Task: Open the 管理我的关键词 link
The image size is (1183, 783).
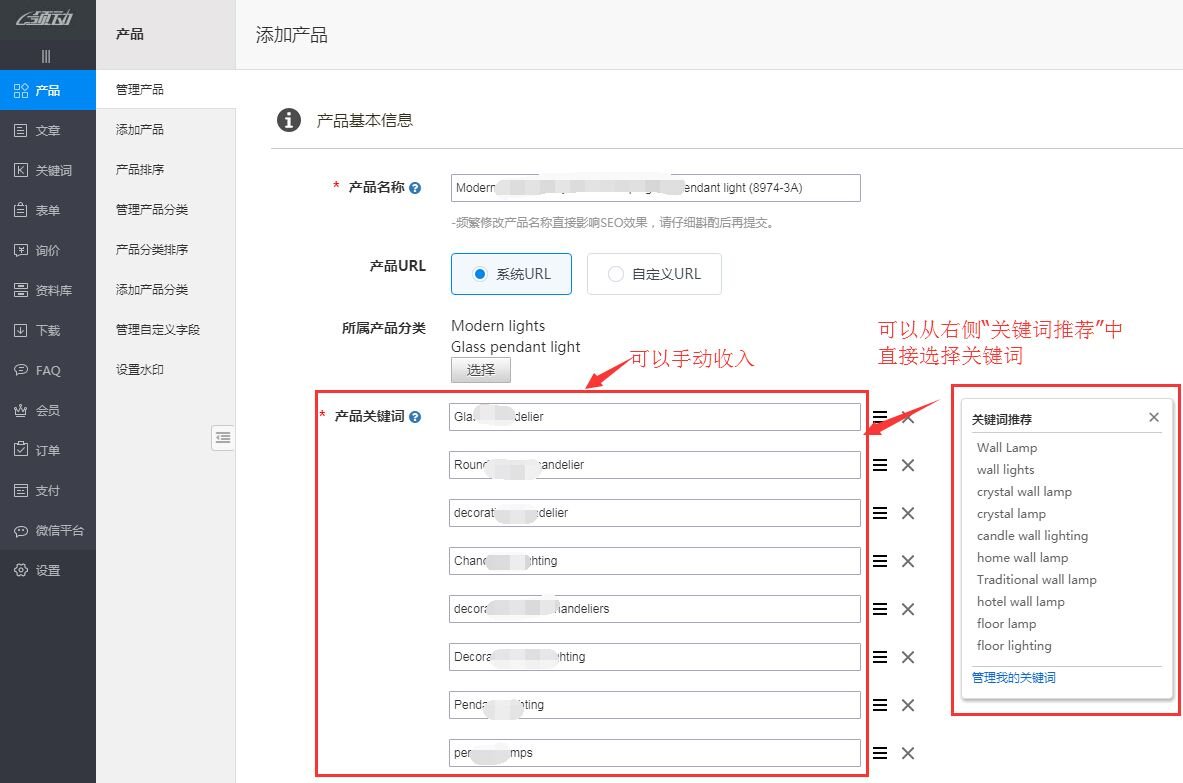Action: pyautogui.click(x=1013, y=677)
